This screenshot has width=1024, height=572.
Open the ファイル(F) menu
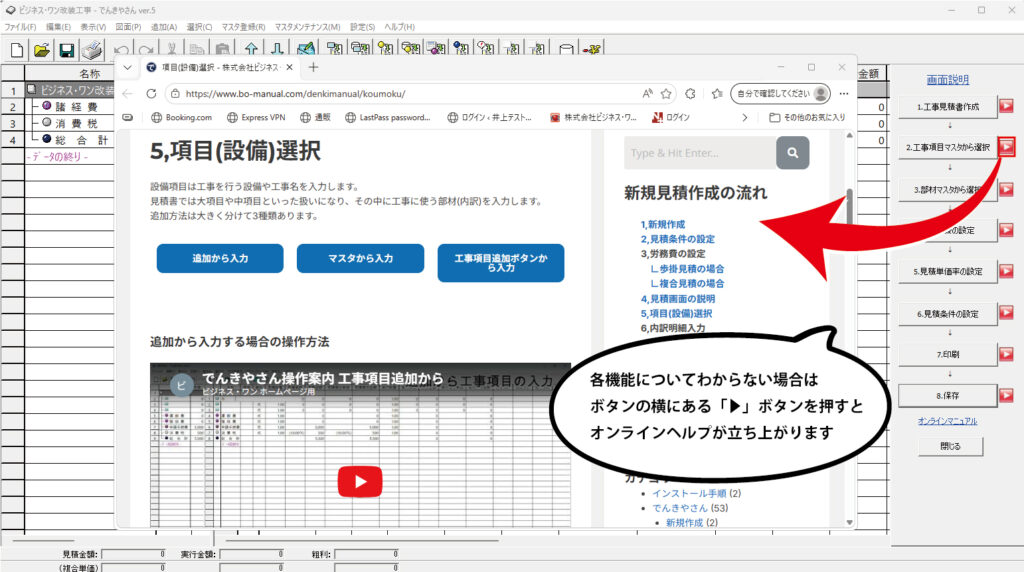point(20,27)
